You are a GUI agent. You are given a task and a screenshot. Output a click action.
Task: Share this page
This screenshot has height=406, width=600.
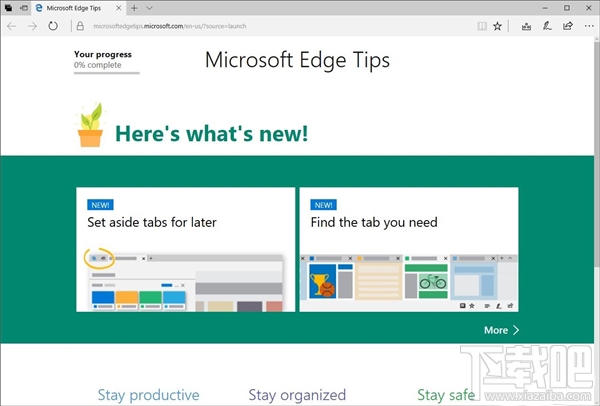tap(568, 26)
